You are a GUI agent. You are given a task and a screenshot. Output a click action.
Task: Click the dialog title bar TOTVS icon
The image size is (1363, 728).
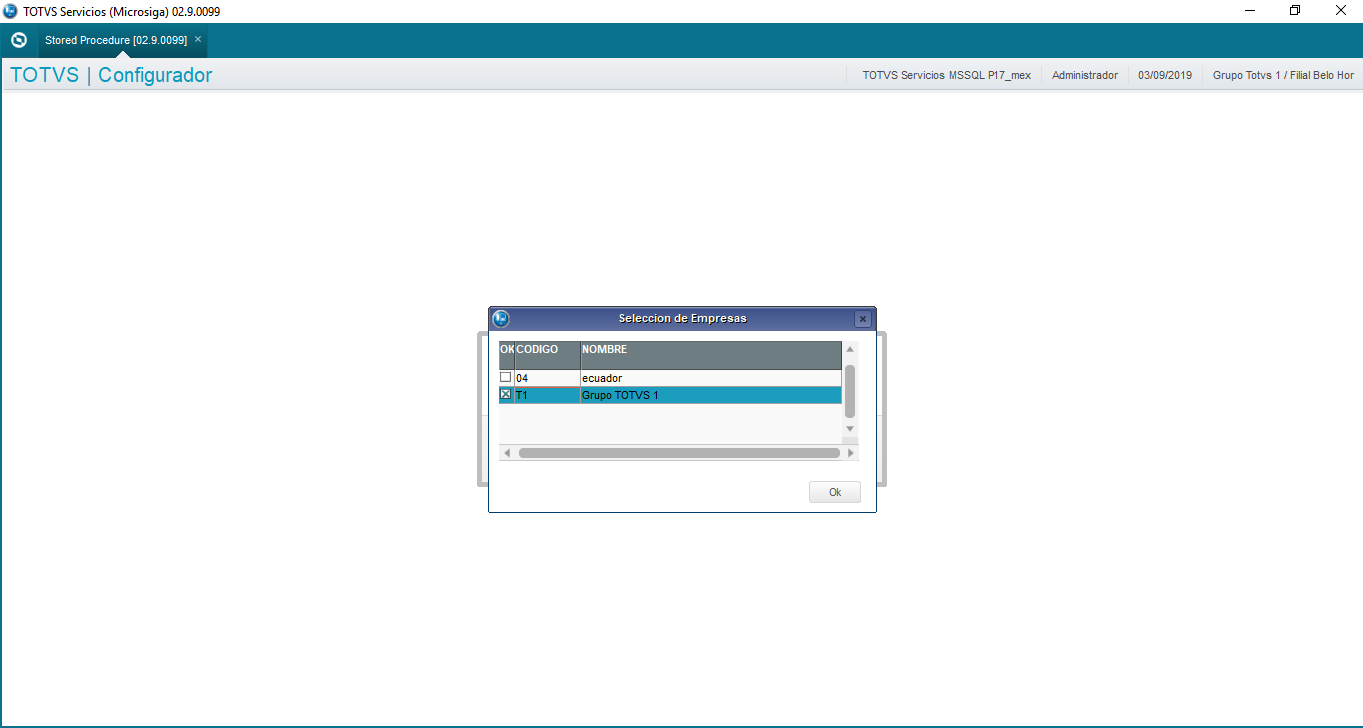[501, 319]
